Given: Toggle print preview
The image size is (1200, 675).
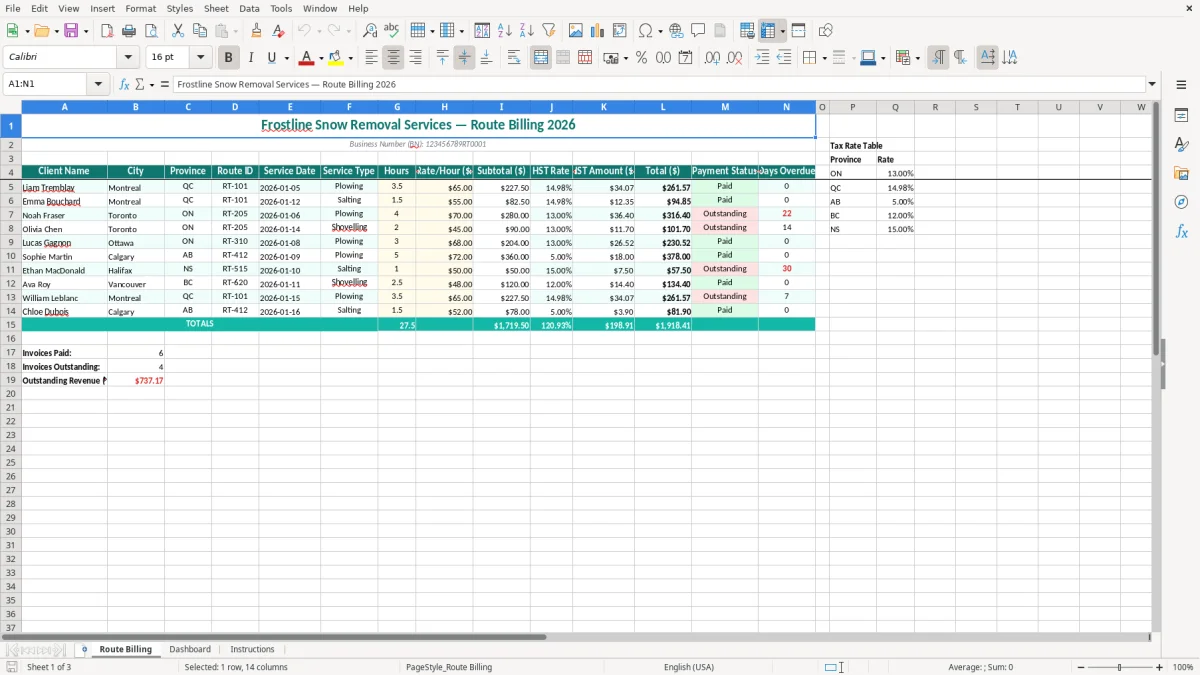Looking at the screenshot, I should 151,31.
